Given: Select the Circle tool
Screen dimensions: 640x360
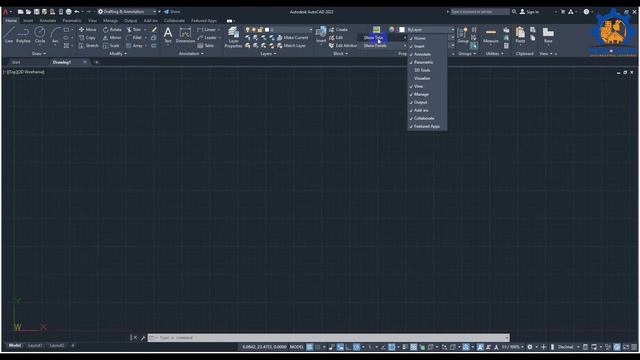Looking at the screenshot, I should [40, 35].
